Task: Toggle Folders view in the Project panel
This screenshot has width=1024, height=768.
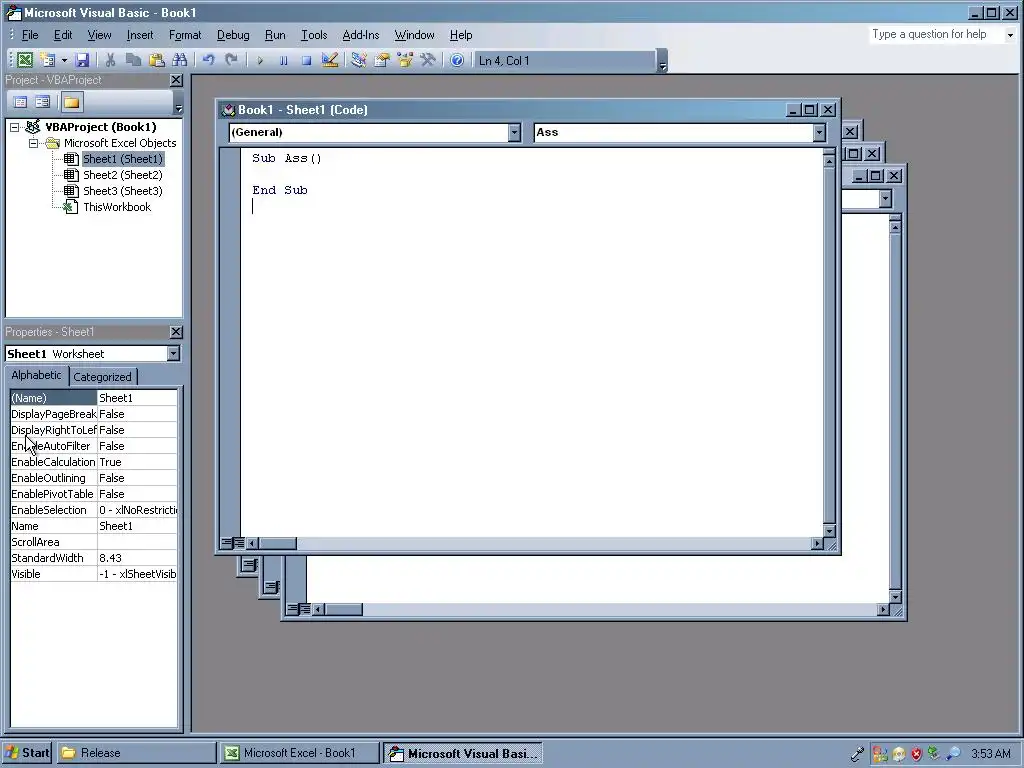Action: 71,102
